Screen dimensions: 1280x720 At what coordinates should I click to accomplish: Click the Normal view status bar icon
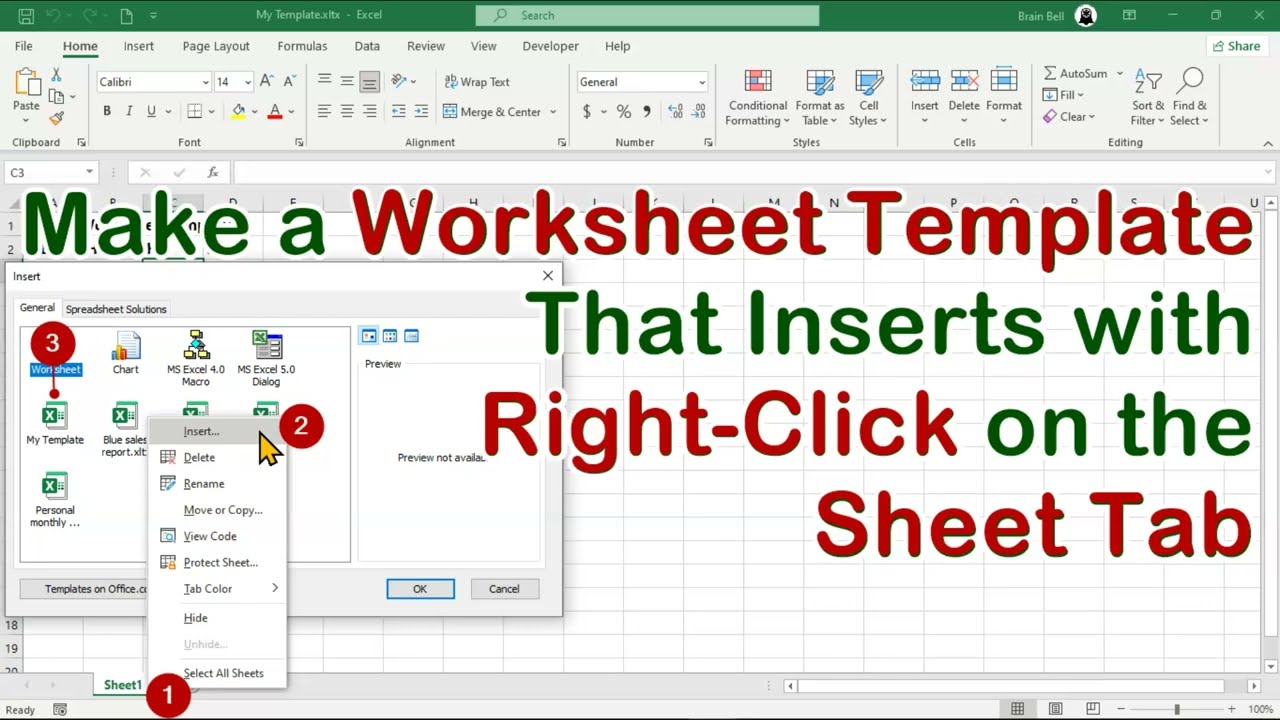click(1017, 709)
